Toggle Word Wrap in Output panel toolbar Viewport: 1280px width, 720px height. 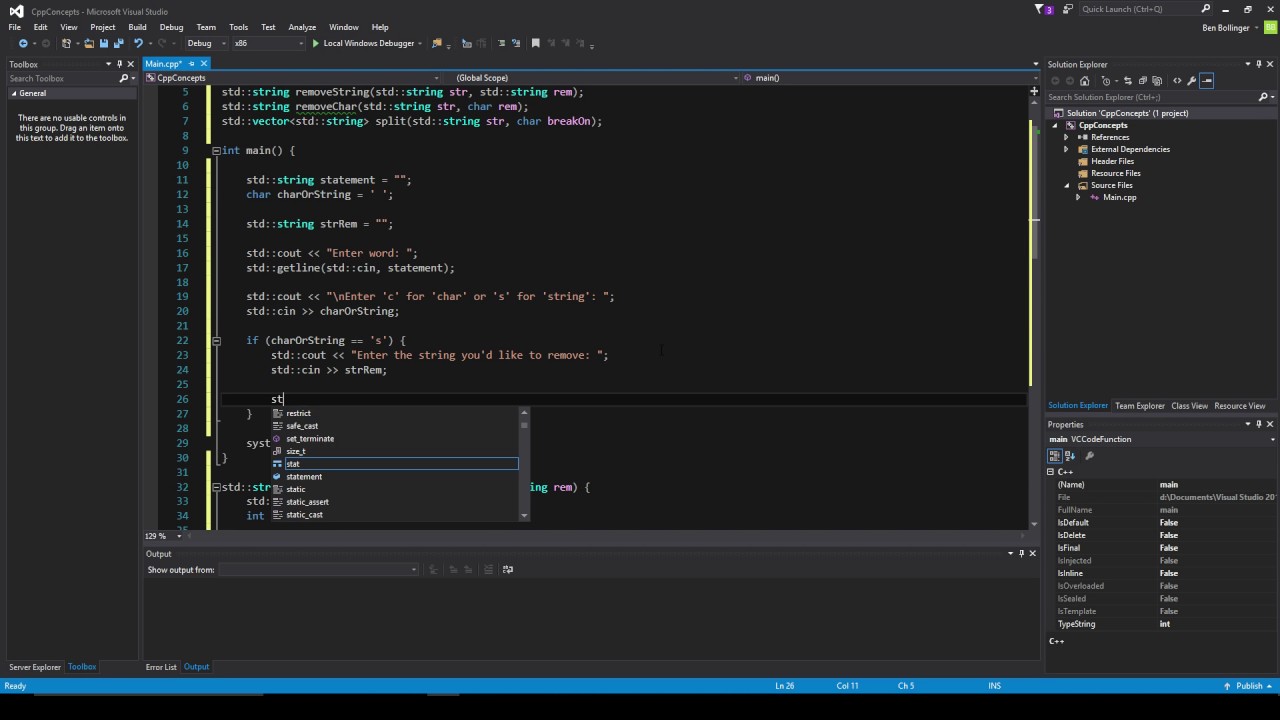pos(508,569)
